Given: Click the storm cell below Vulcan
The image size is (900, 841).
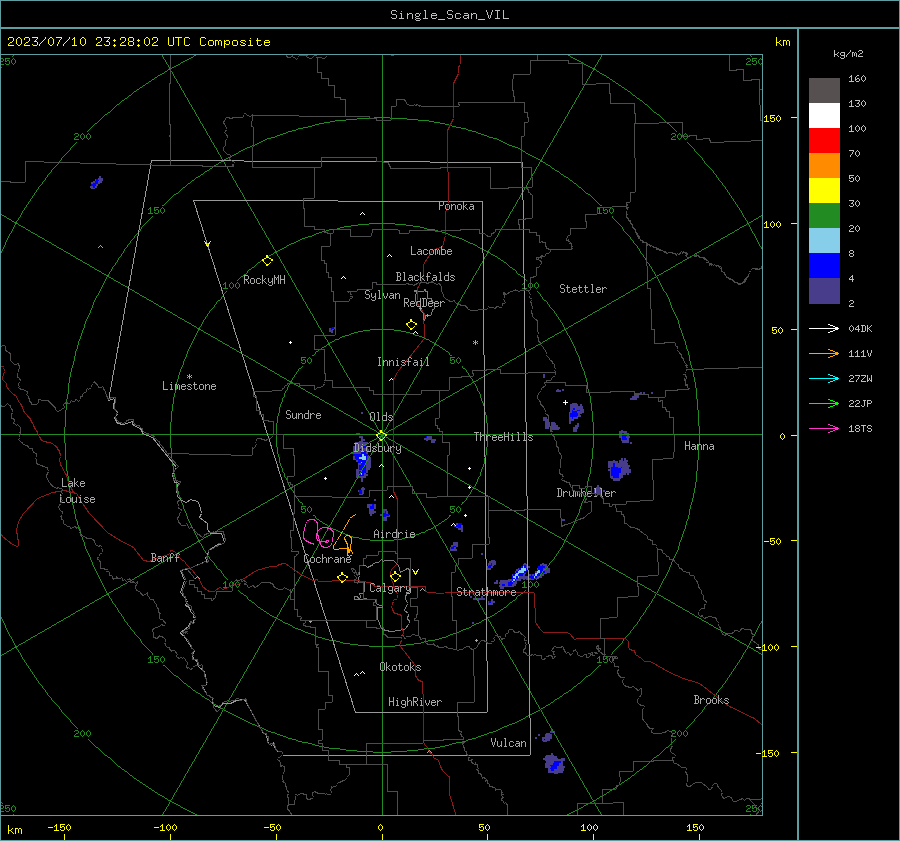Looking at the screenshot, I should click(554, 764).
